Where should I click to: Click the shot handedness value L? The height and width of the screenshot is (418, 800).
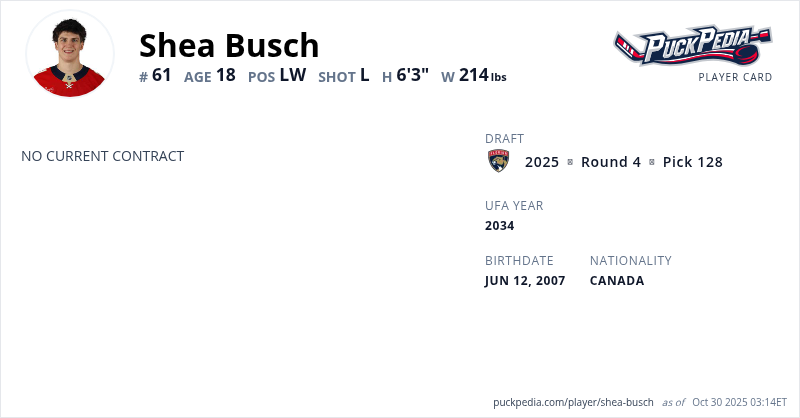(365, 75)
